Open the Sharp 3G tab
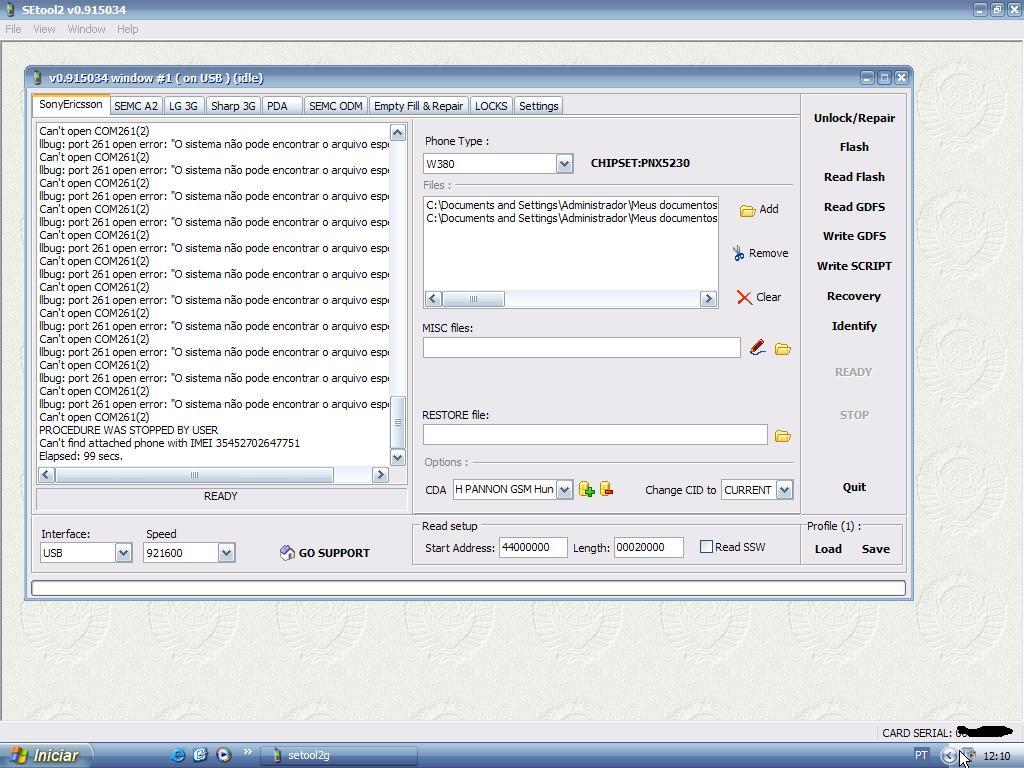Screen dimensions: 1024x768 point(233,106)
